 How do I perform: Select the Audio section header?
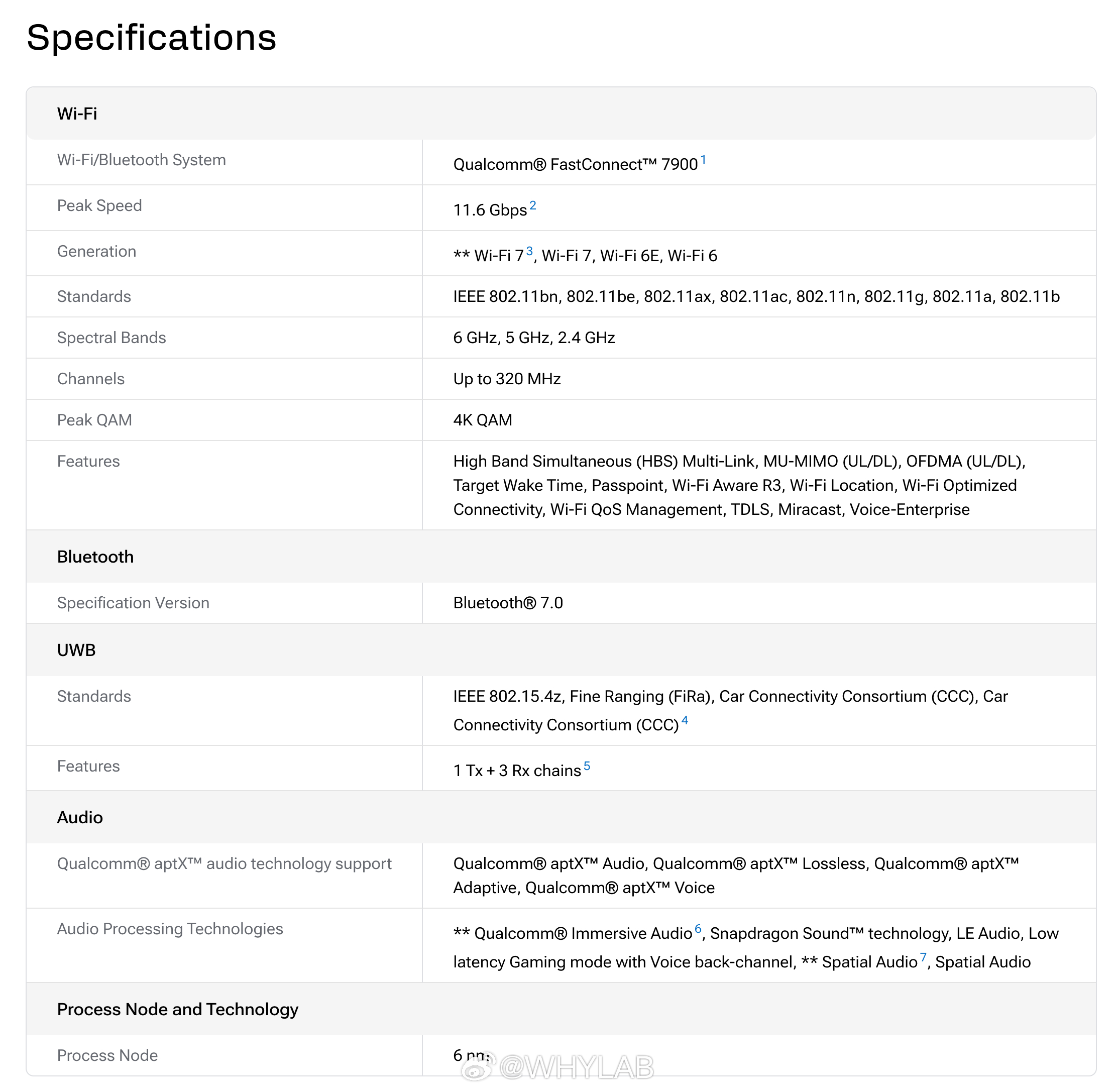tap(80, 818)
